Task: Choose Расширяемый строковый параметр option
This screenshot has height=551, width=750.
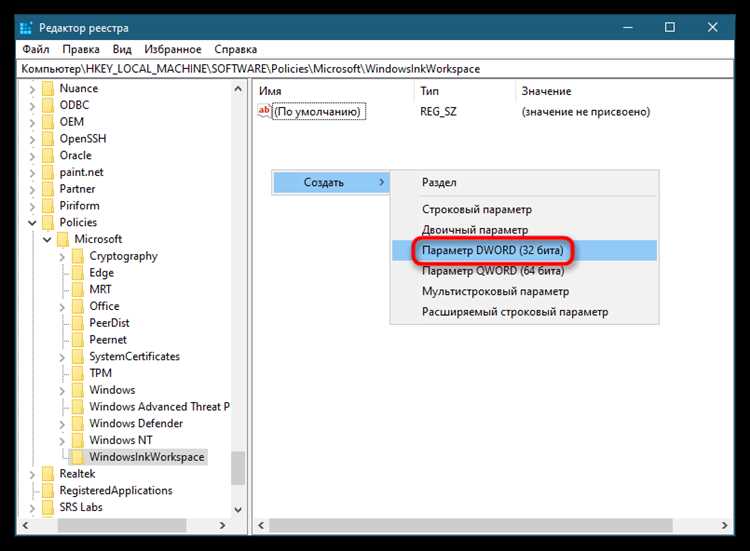Action: tap(524, 312)
